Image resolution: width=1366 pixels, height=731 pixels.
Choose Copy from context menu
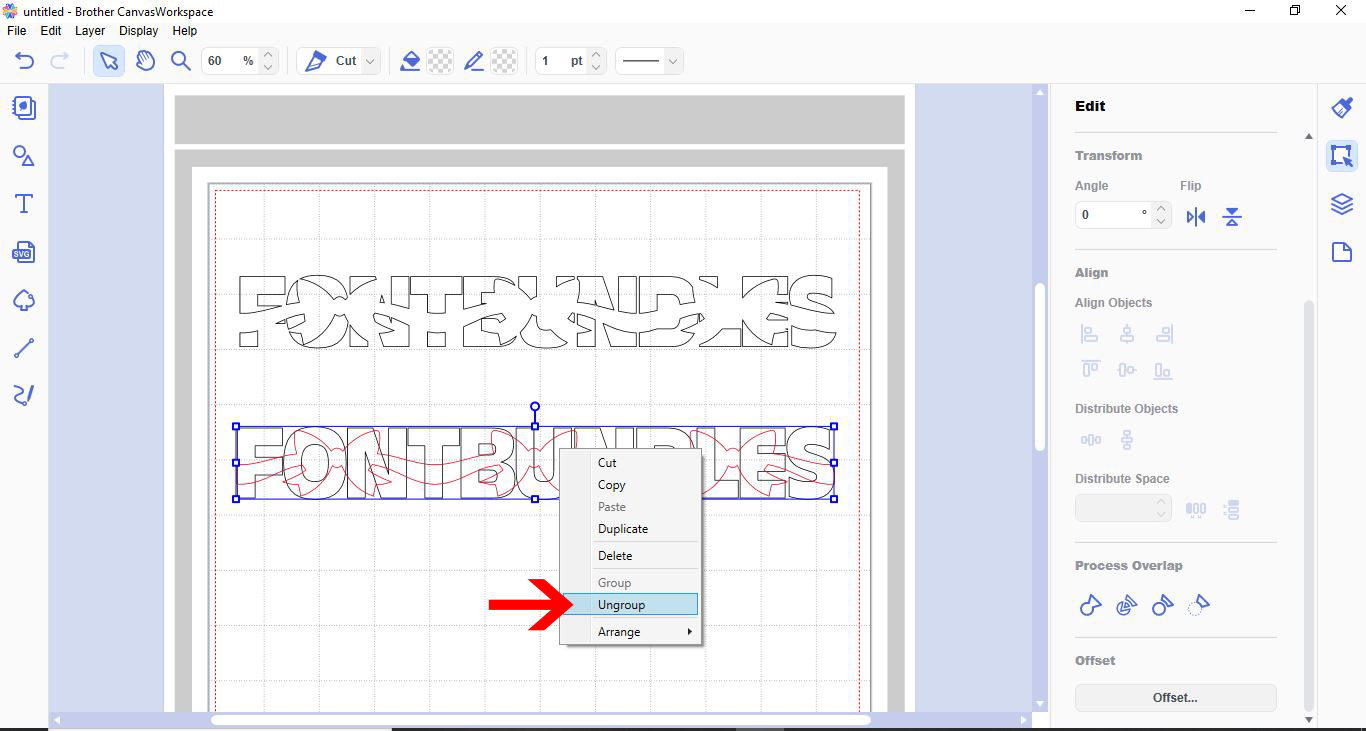pyautogui.click(x=632, y=485)
